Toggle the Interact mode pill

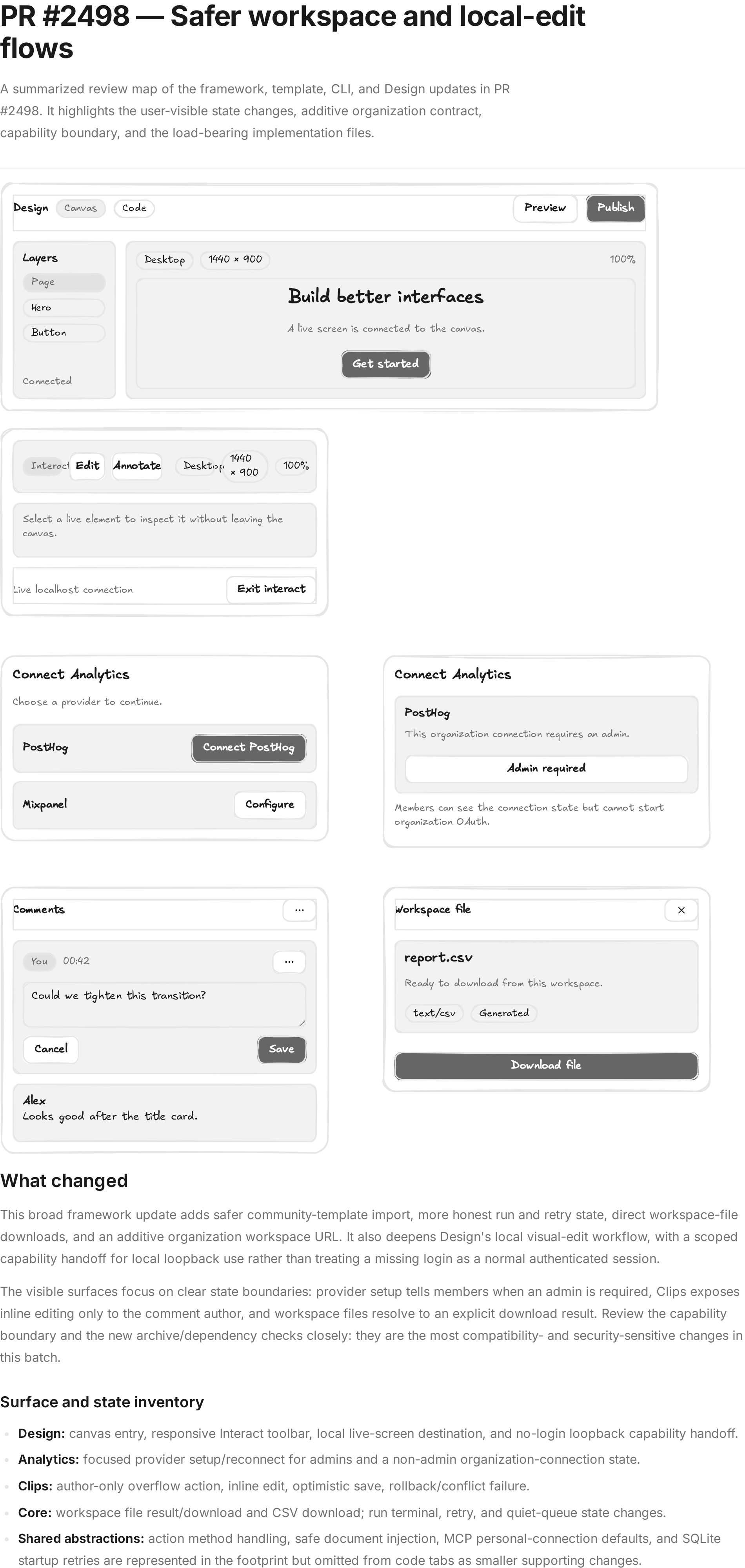(46, 466)
